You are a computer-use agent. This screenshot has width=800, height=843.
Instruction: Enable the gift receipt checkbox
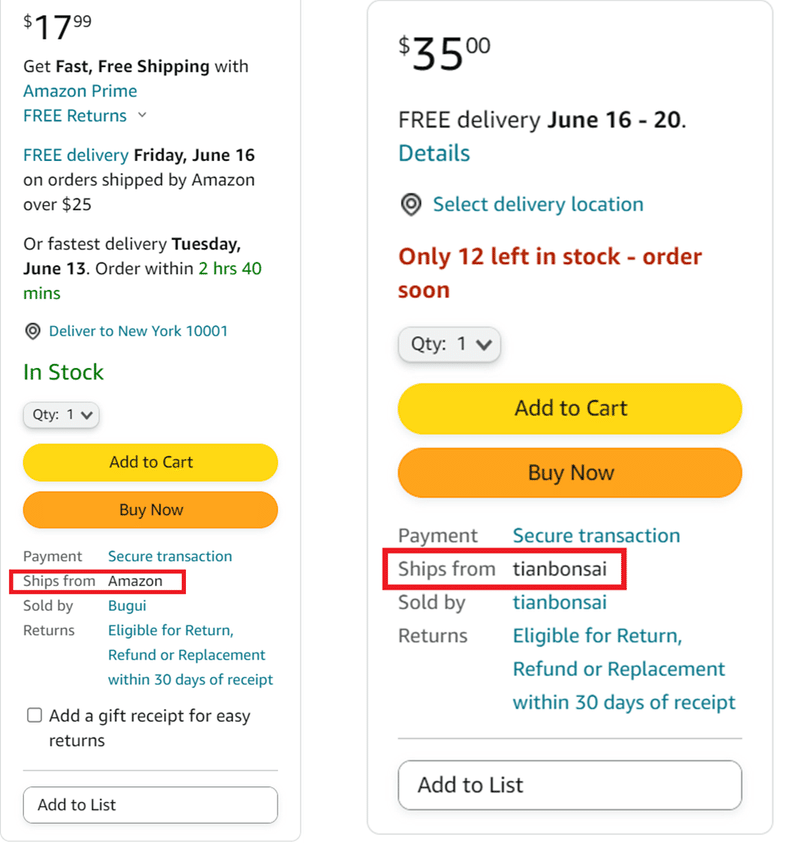point(34,715)
